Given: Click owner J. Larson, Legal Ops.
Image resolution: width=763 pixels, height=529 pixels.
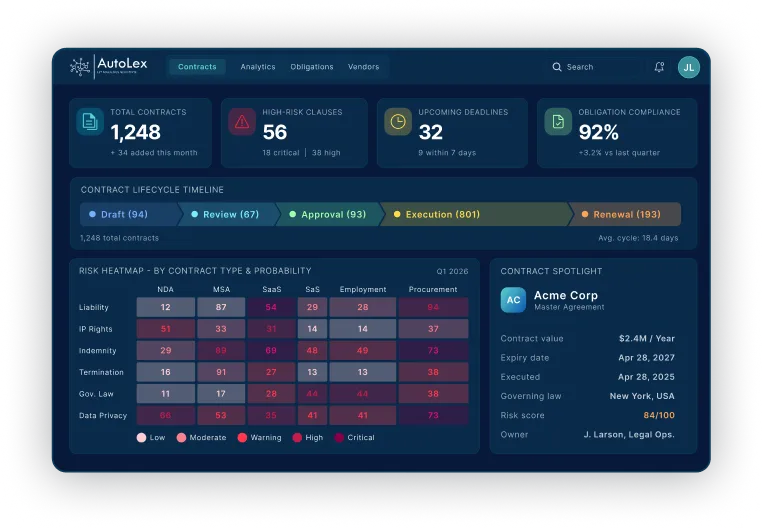Looking at the screenshot, I should 629,435.
